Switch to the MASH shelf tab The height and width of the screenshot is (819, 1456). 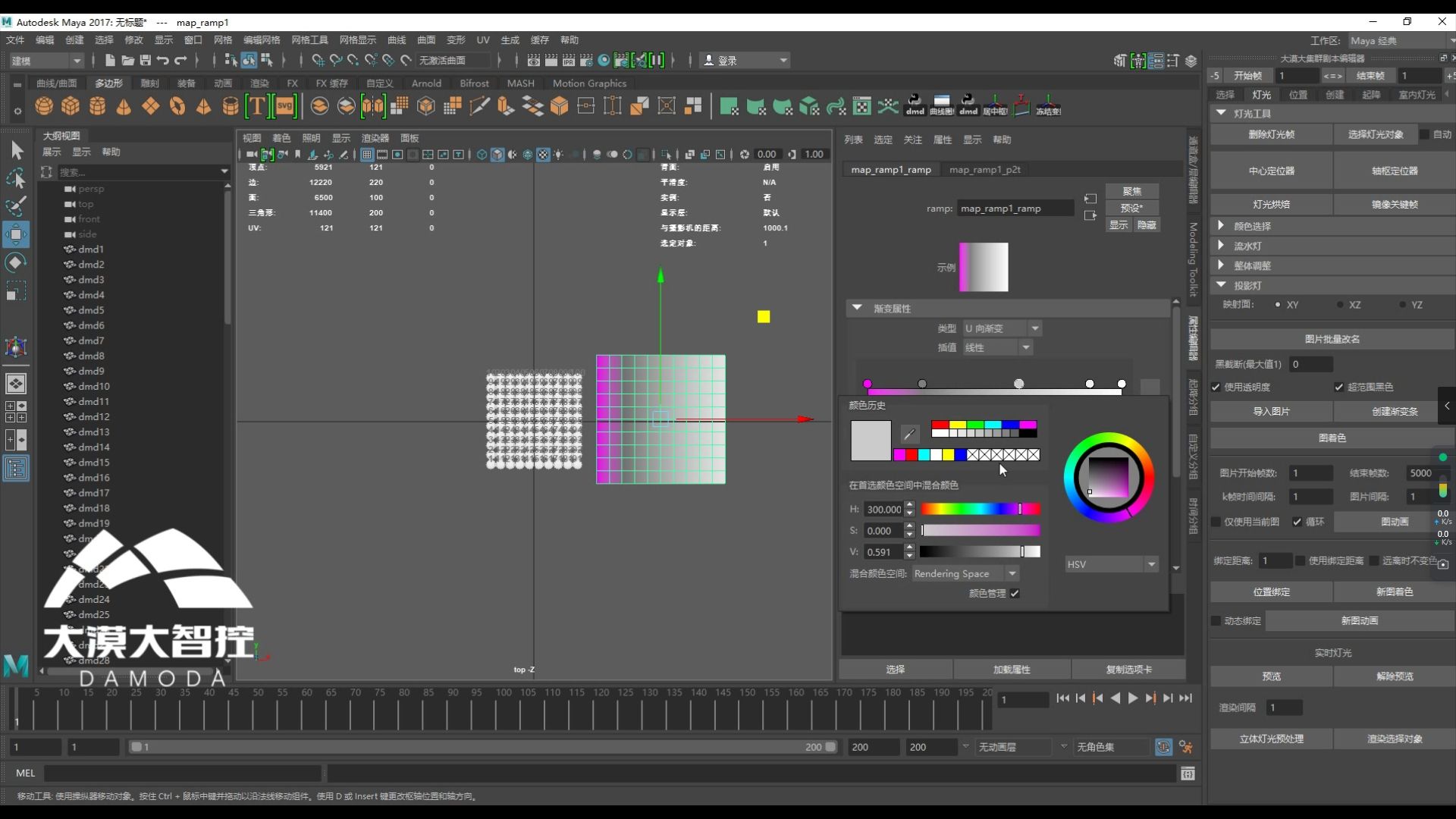pyautogui.click(x=520, y=83)
